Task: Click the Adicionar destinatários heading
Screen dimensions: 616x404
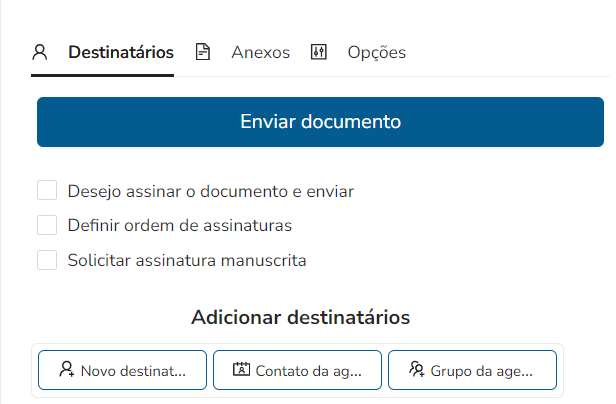Action: coord(300,318)
